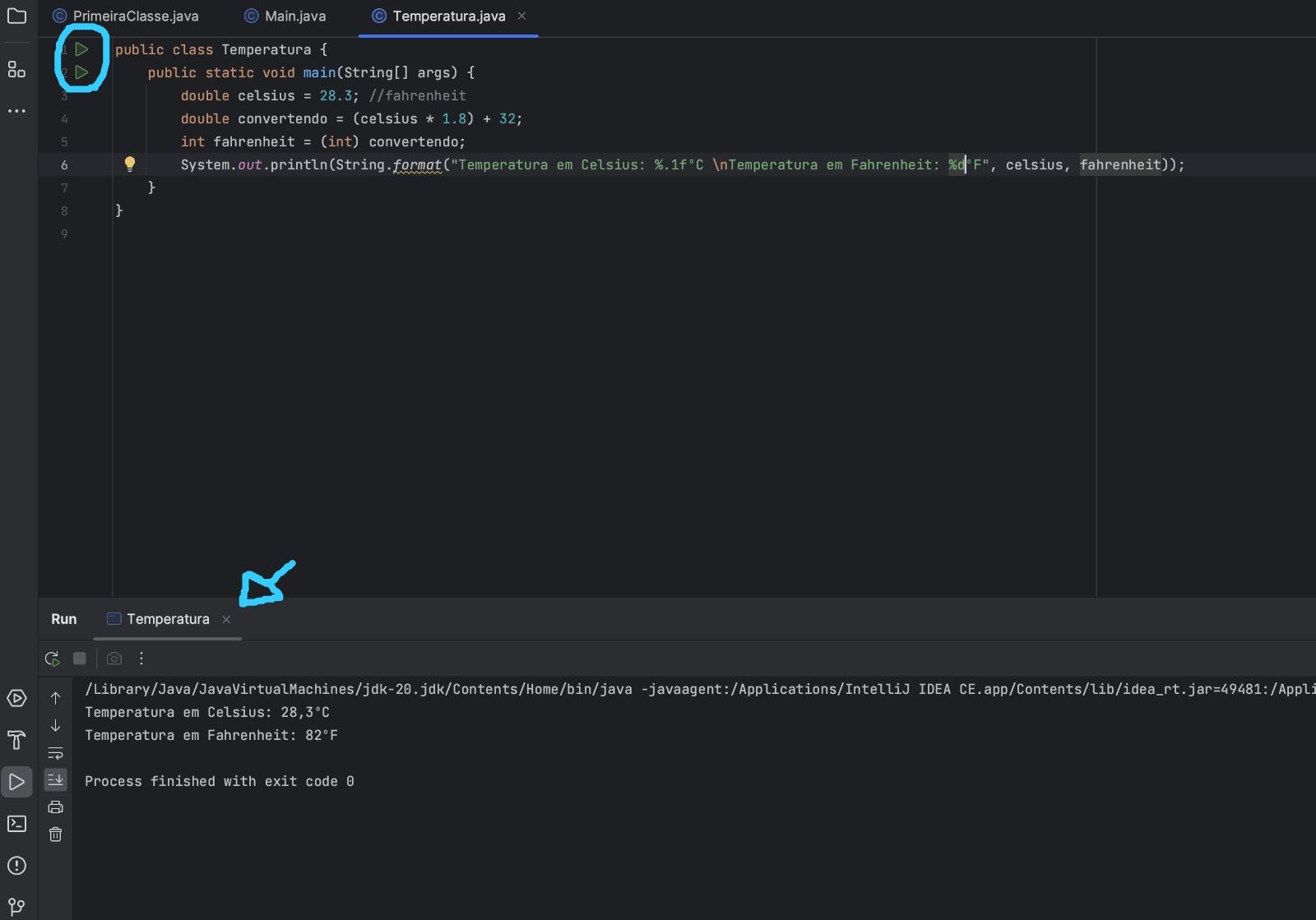This screenshot has height=920, width=1316.
Task: Open the Build hammer tool window
Action: tap(16, 740)
